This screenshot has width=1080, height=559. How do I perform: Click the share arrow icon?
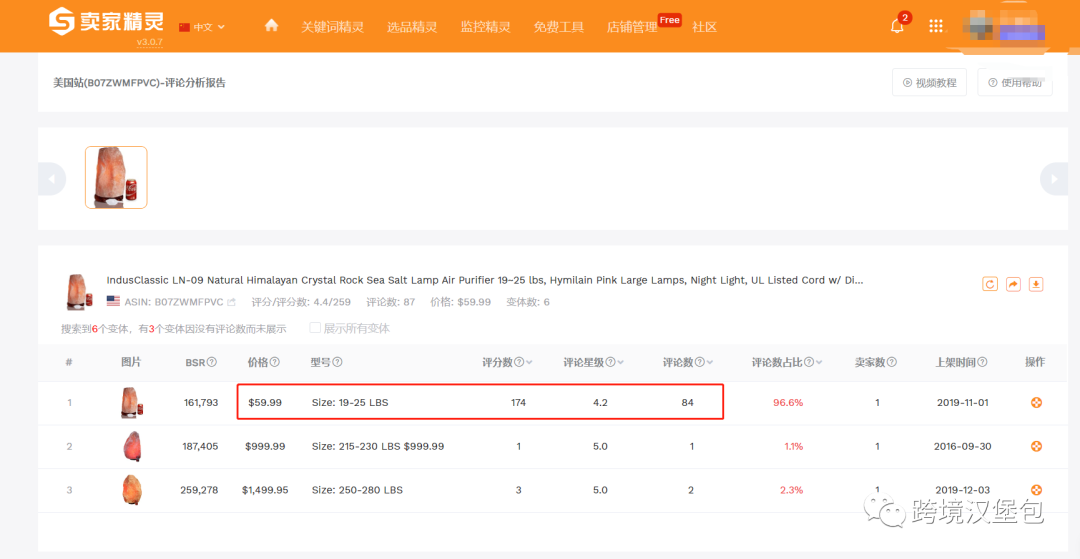pyautogui.click(x=1013, y=284)
